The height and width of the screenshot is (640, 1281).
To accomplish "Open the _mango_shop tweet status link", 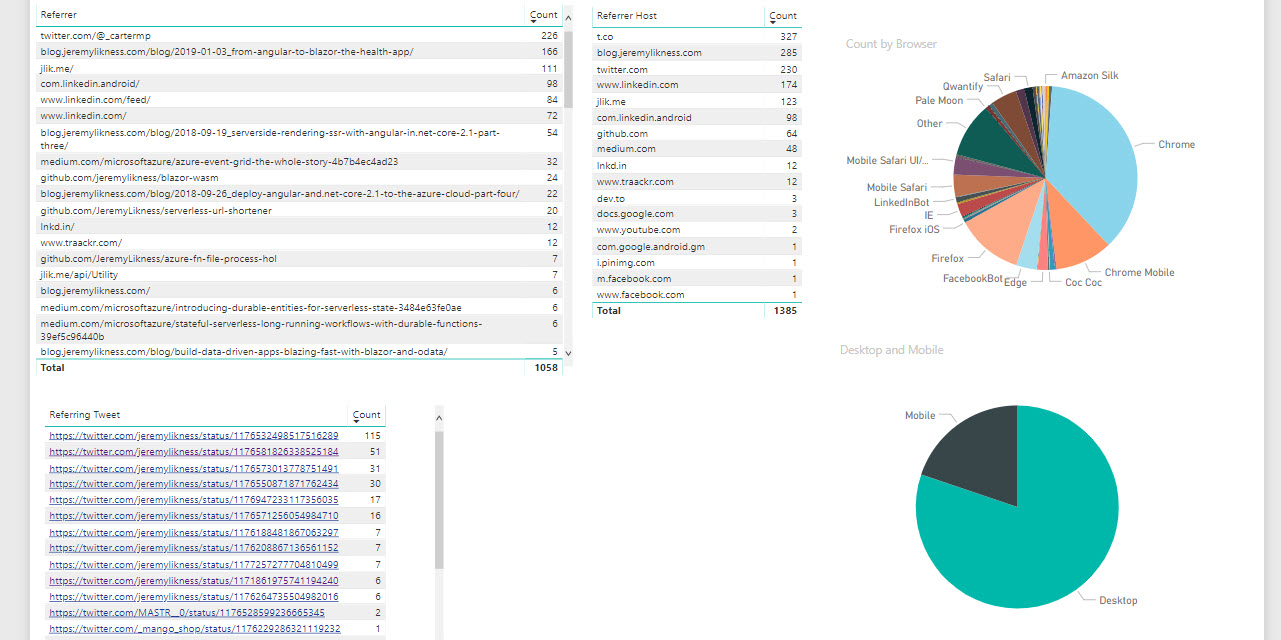I will tap(195, 629).
